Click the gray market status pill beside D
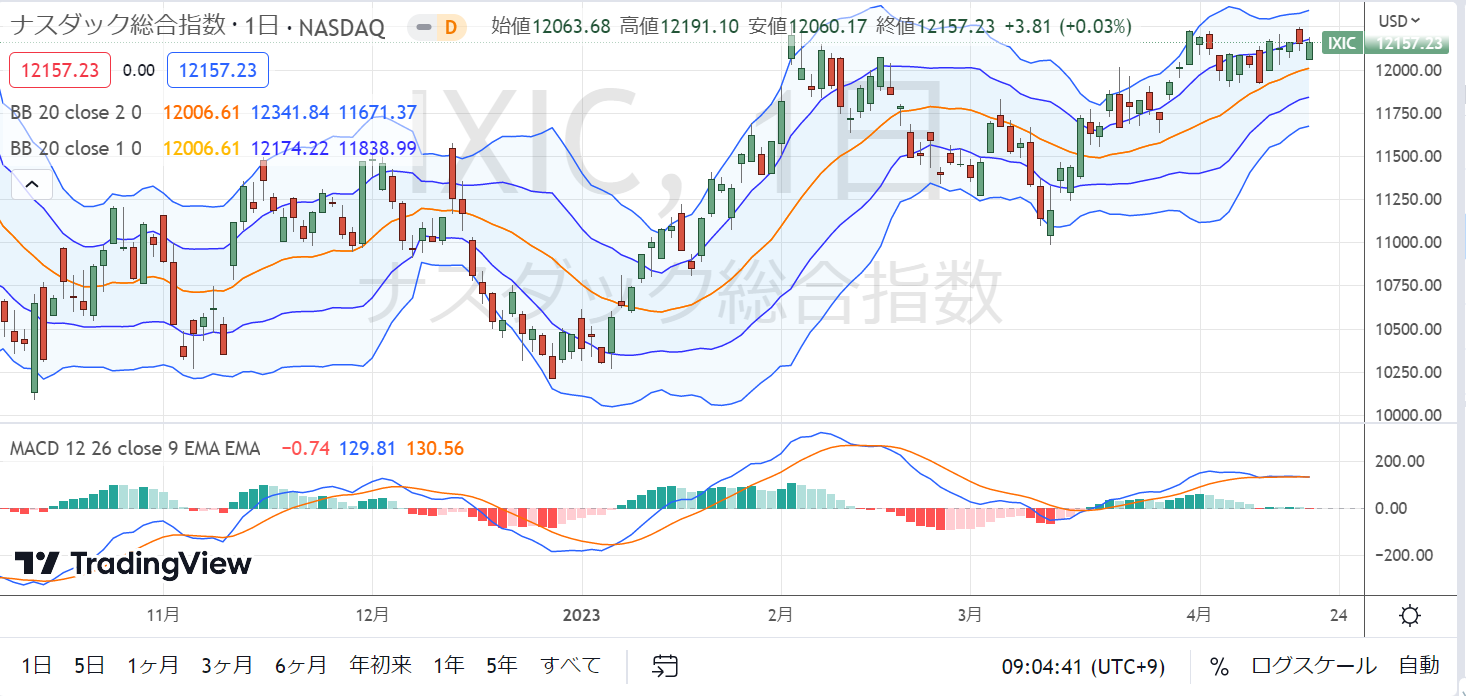 pyautogui.click(x=422, y=27)
